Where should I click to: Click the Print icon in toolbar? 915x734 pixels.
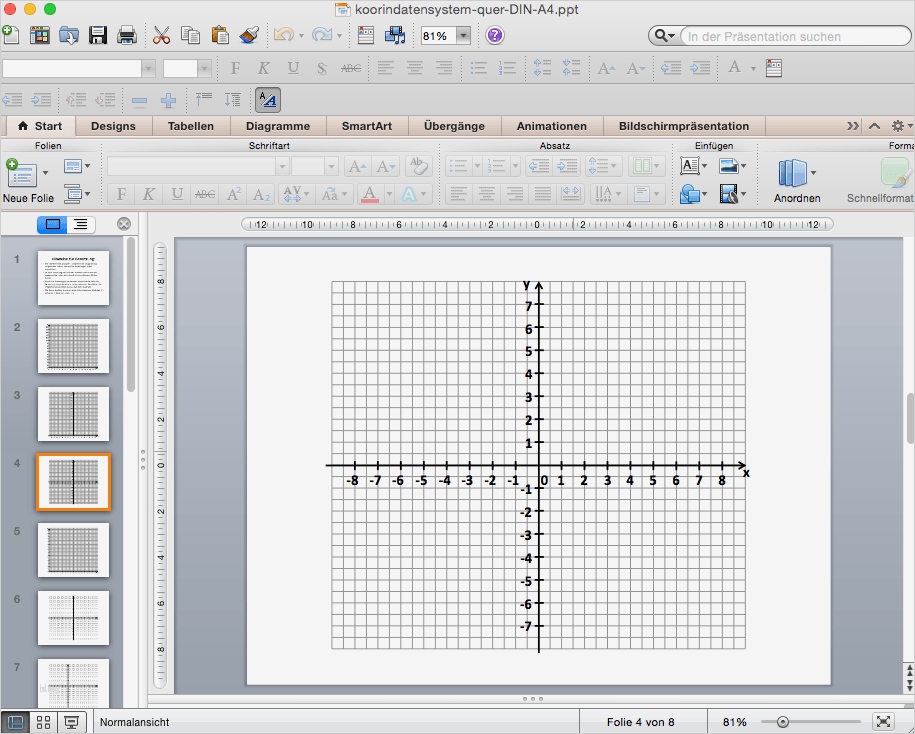coord(127,36)
